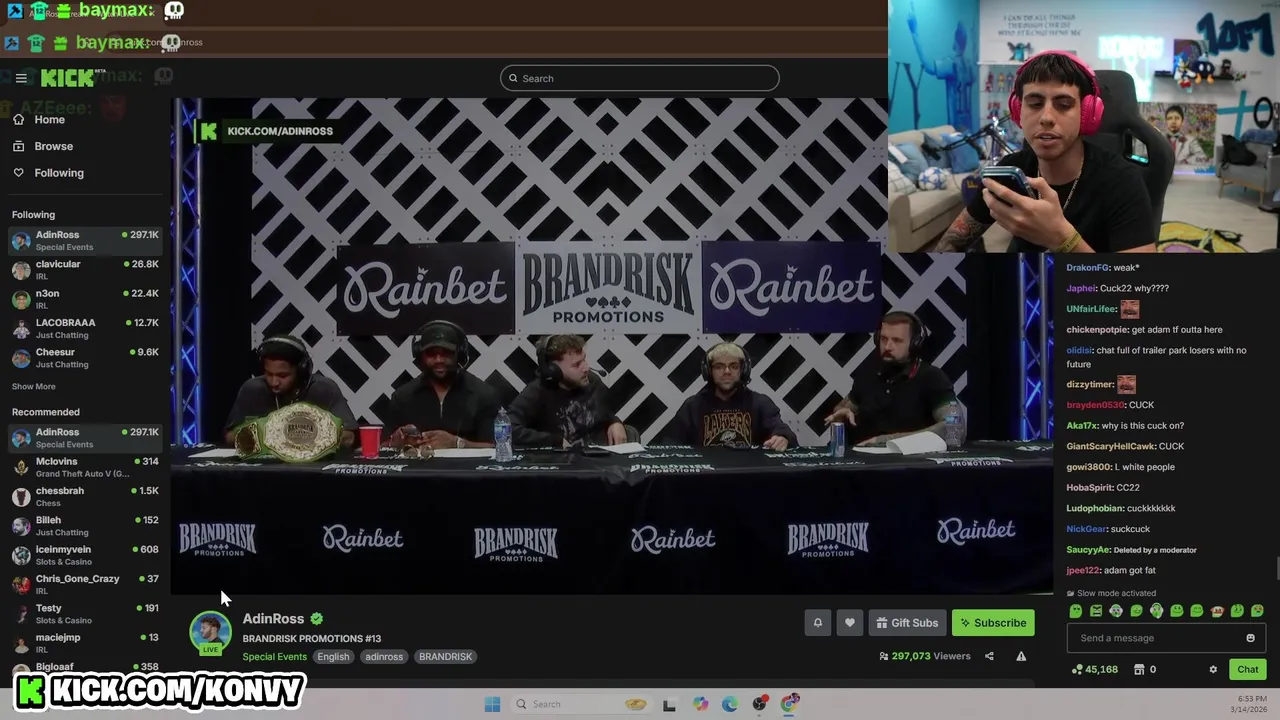
Task: Open Cheesur channel in Following list
Action: click(85, 358)
